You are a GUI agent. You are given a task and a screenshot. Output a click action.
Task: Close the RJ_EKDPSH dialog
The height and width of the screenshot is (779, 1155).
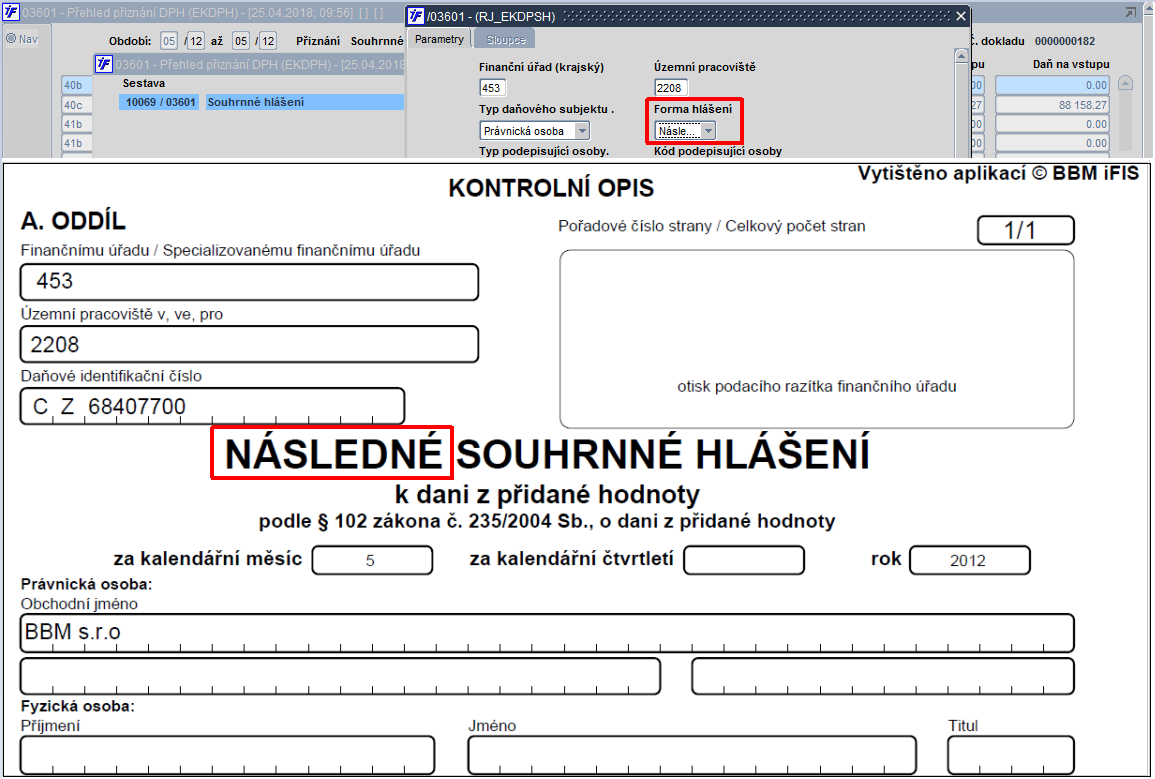tap(961, 15)
